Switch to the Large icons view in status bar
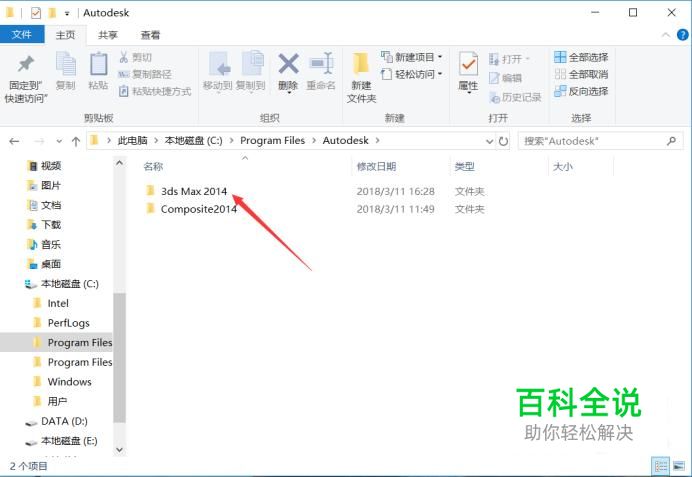 pyautogui.click(x=678, y=466)
